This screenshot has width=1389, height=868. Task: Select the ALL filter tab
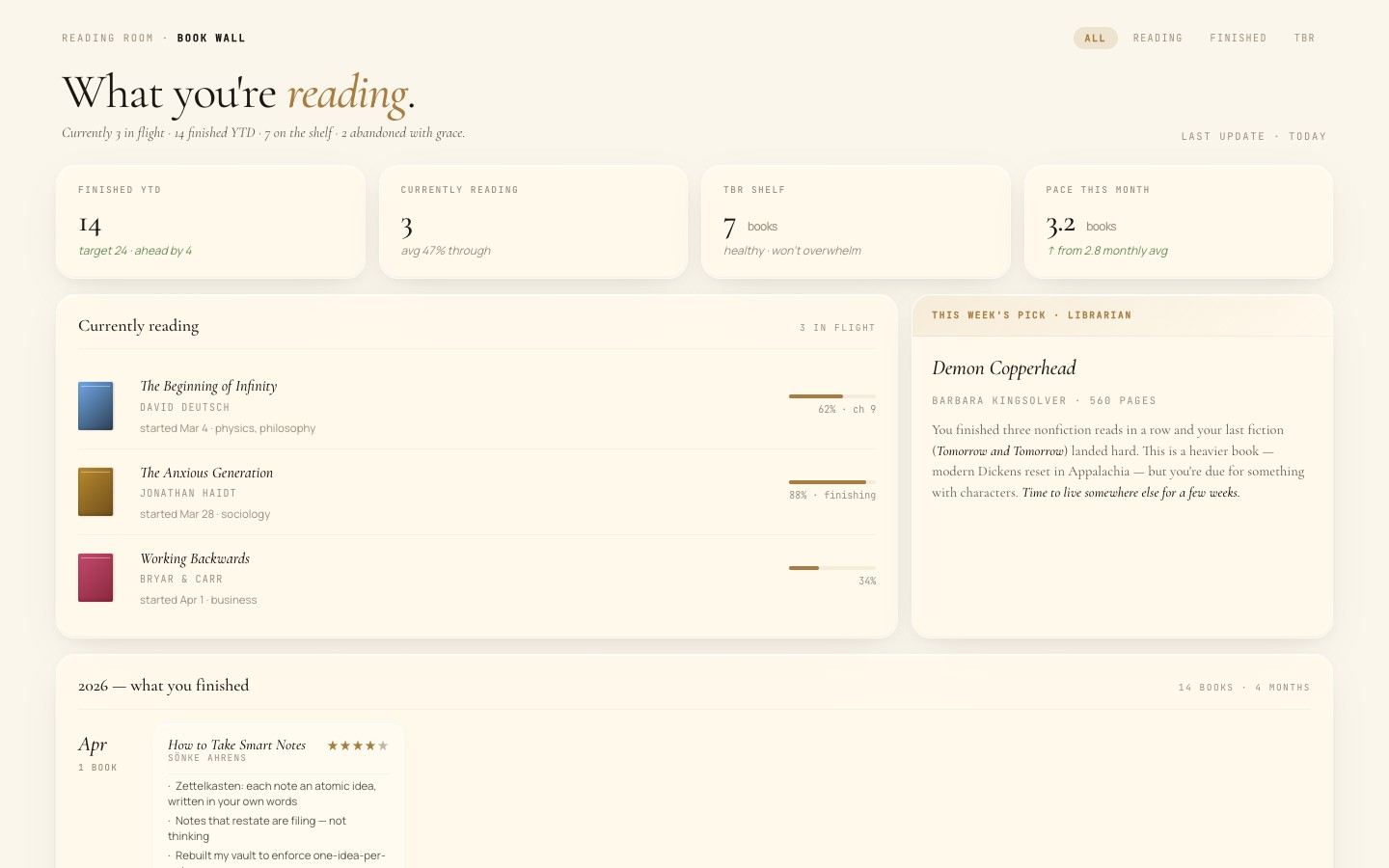1095,39
